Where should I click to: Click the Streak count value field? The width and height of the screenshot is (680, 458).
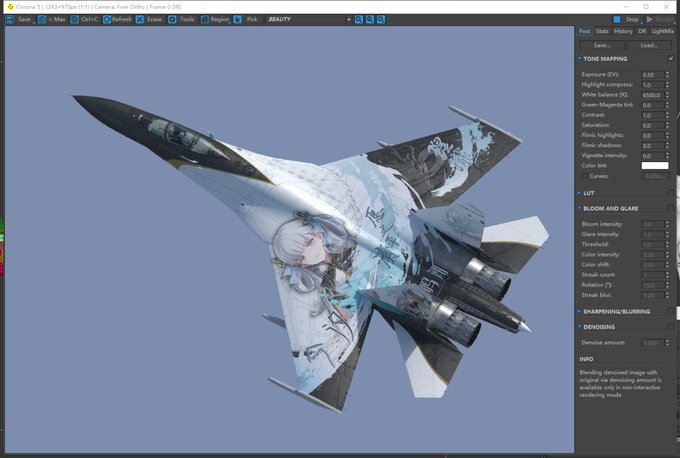pos(653,275)
